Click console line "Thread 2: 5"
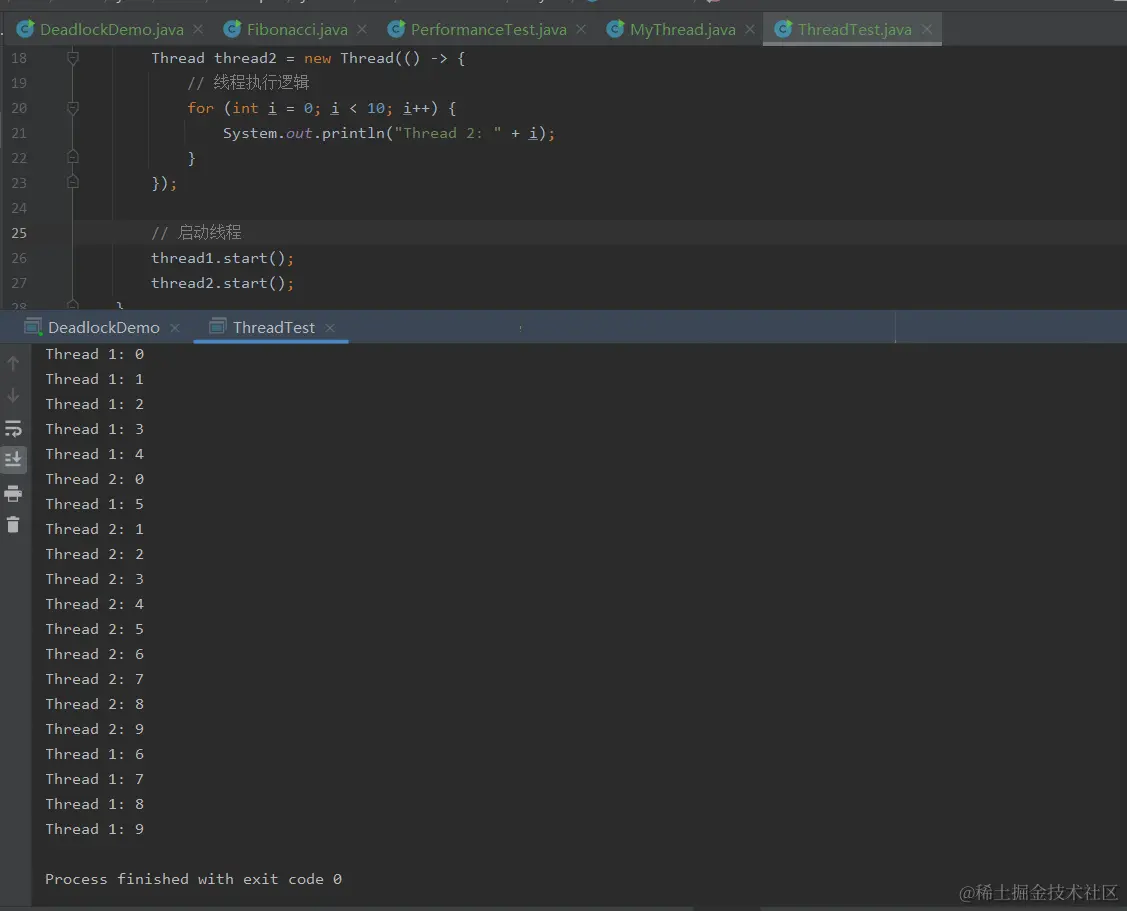Screen dimensions: 1127x911 click(x=94, y=629)
